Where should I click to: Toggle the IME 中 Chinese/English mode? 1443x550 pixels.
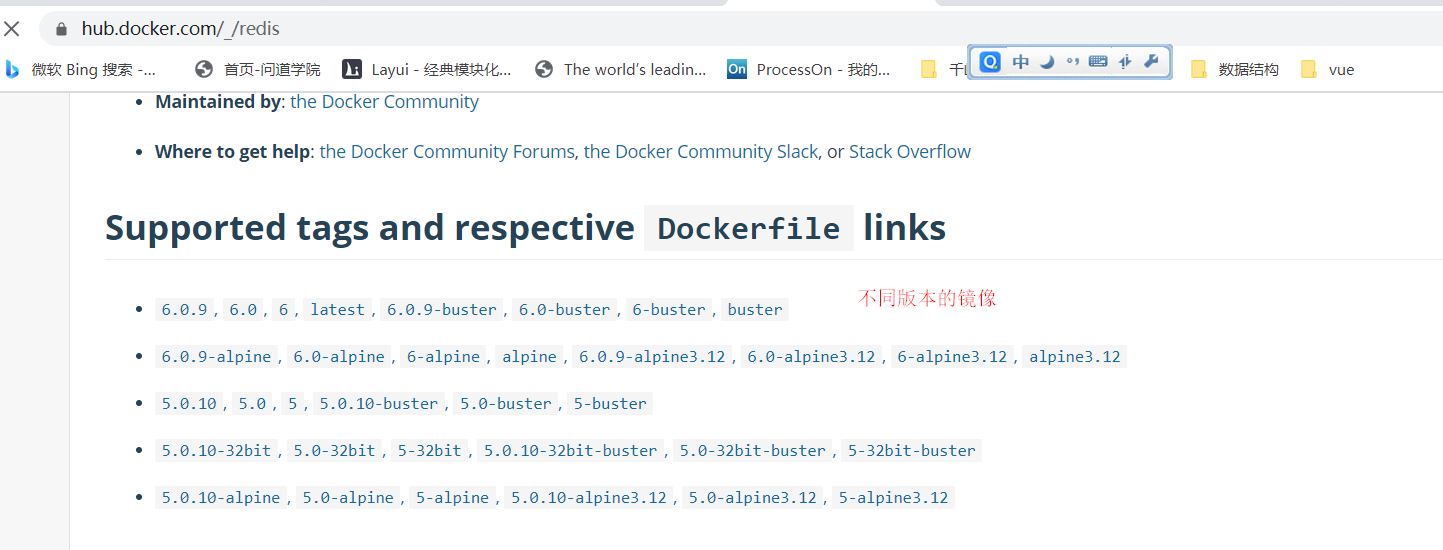(x=1020, y=62)
